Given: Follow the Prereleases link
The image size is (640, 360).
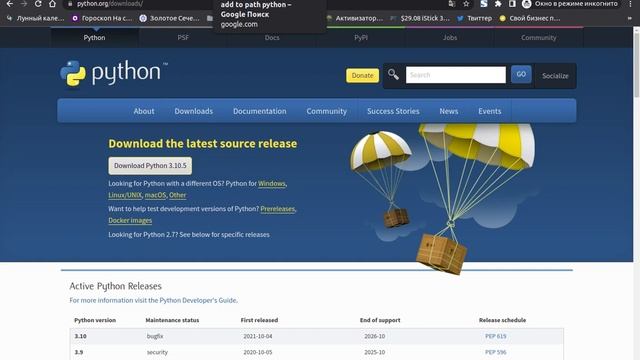Looking at the screenshot, I should (278, 209).
